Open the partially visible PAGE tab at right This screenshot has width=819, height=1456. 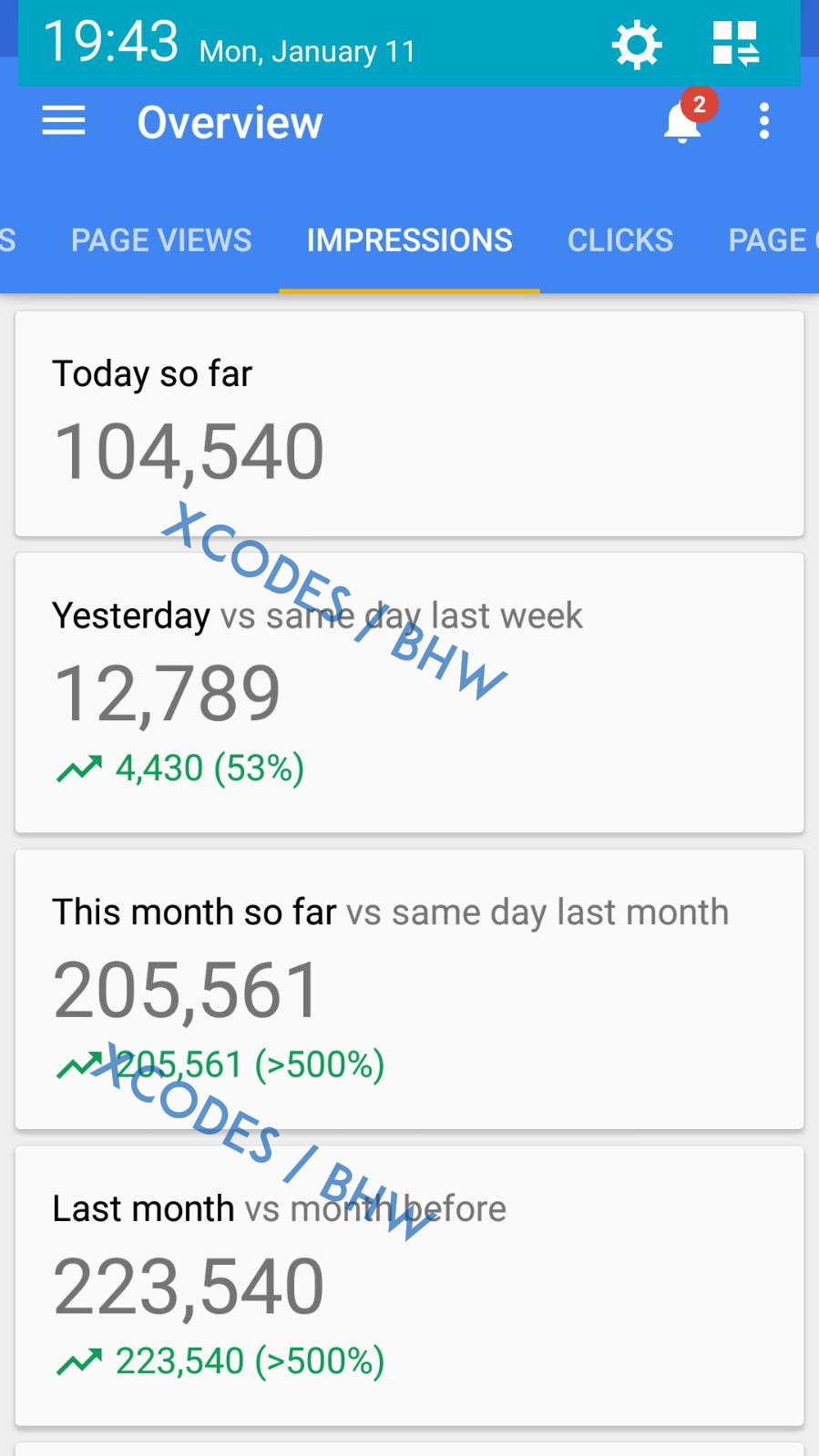point(773,240)
